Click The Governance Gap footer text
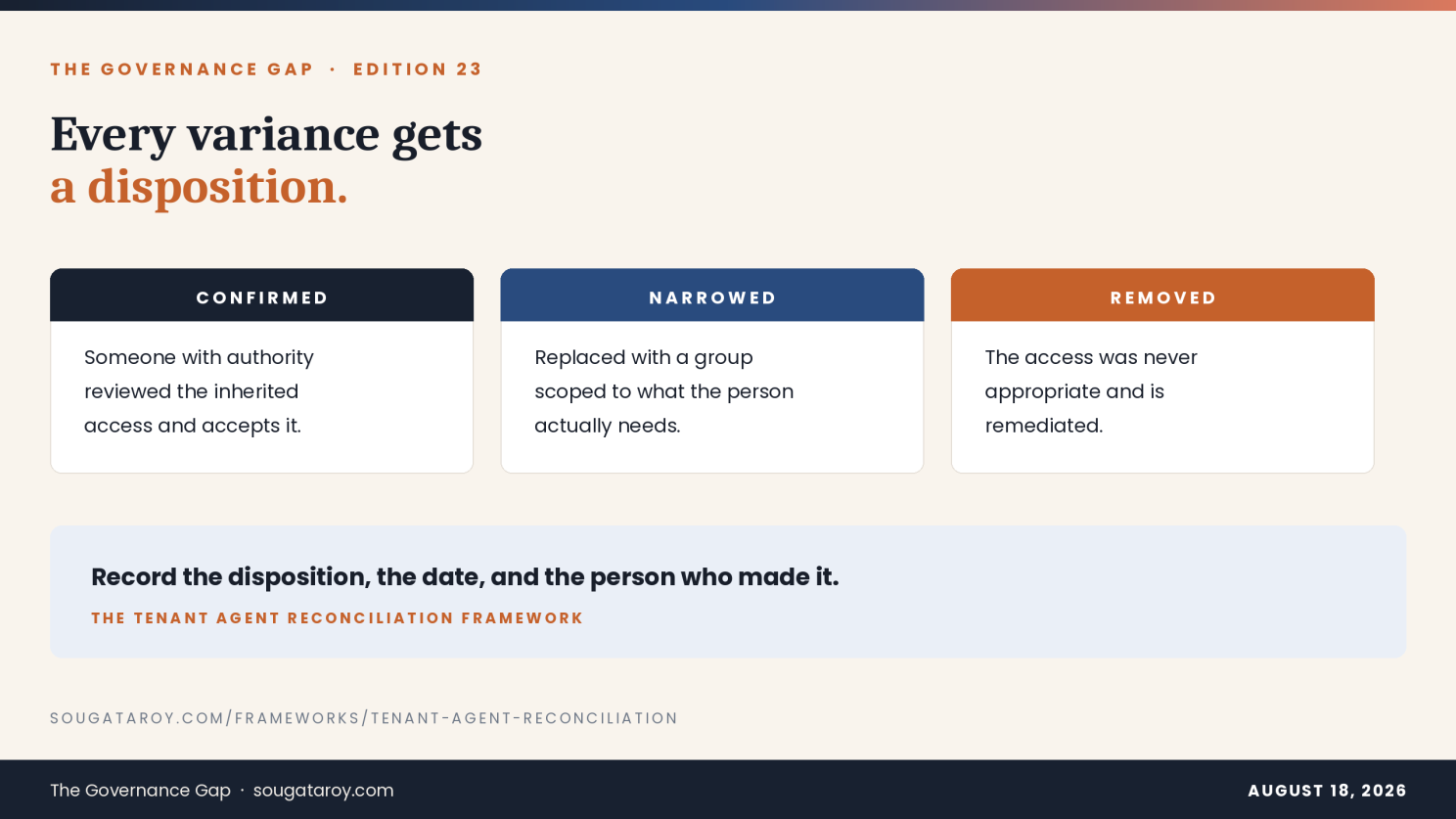Image resolution: width=1456 pixels, height=819 pixels. 141,791
